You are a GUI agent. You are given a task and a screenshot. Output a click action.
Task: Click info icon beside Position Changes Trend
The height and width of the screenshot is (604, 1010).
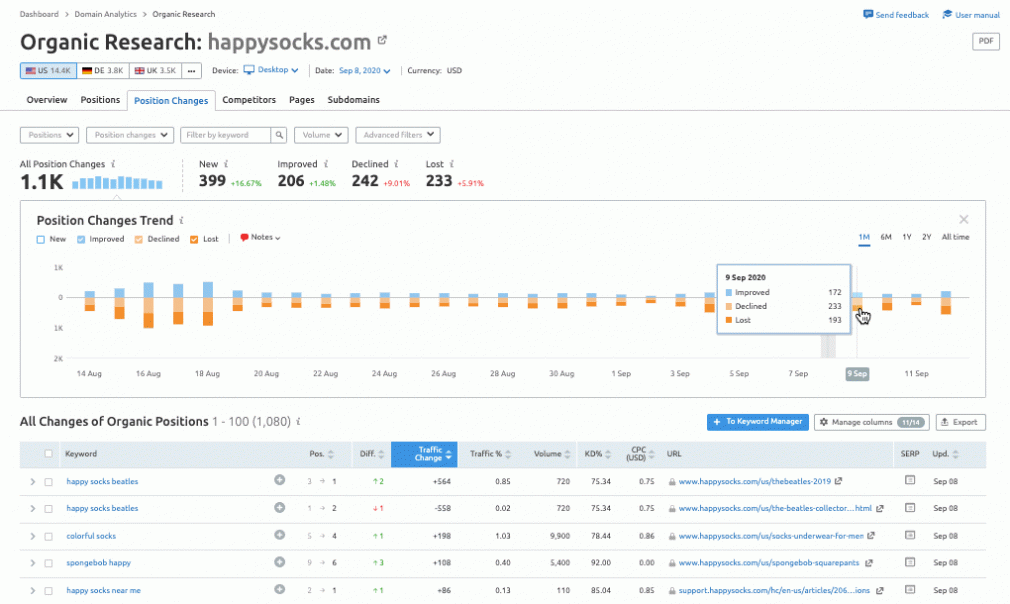tap(182, 220)
